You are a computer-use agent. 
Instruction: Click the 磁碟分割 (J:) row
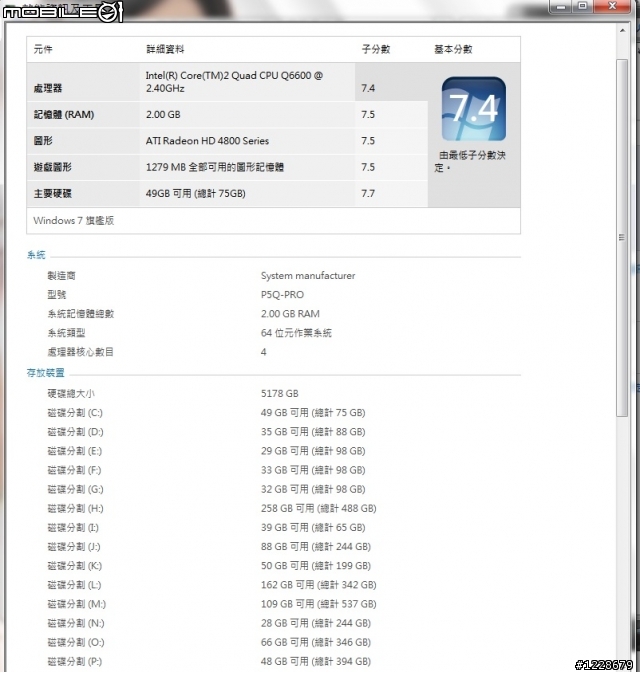tap(209, 547)
